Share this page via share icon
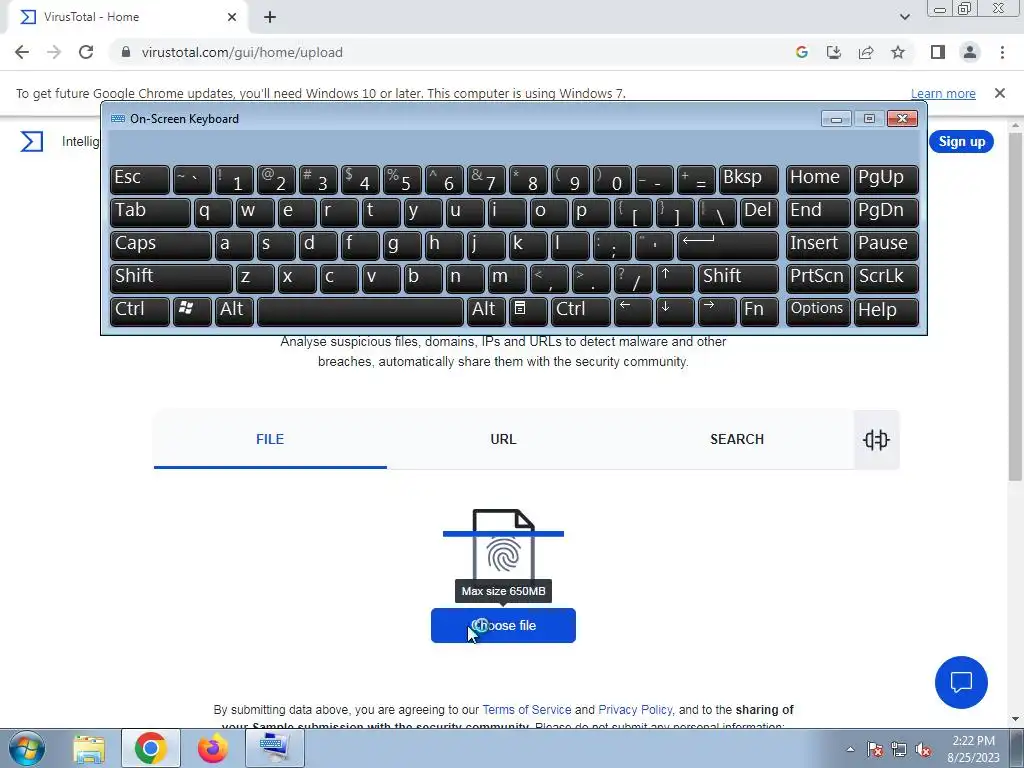This screenshot has width=1024, height=768. pyautogui.click(x=866, y=52)
